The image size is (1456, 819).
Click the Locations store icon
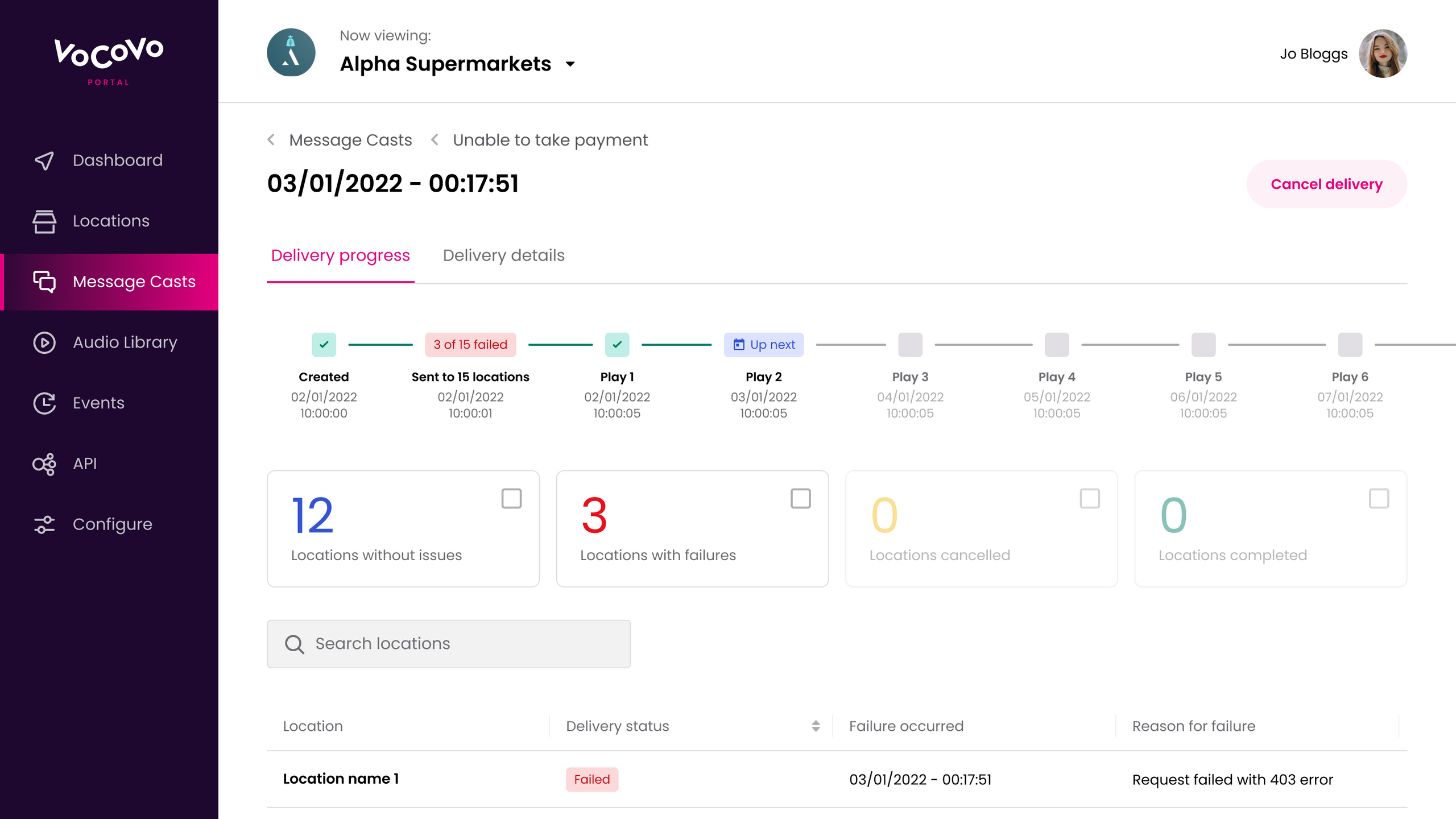44,221
